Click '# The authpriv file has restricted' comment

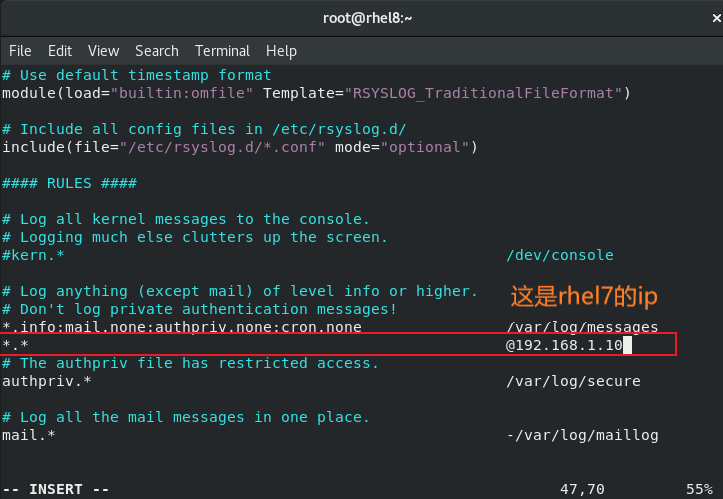click(x=190, y=363)
